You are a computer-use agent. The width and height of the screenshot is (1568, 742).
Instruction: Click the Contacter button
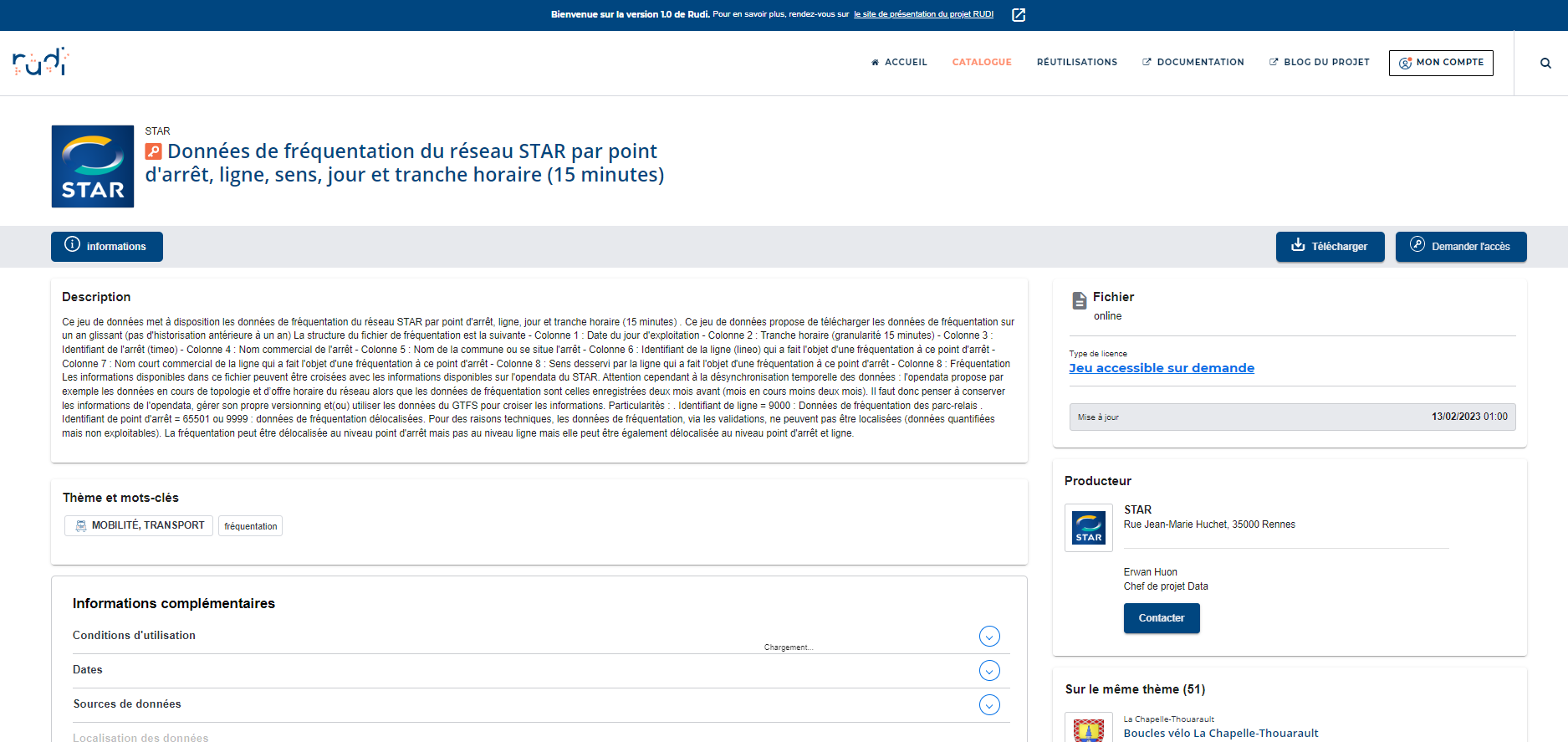click(1162, 618)
